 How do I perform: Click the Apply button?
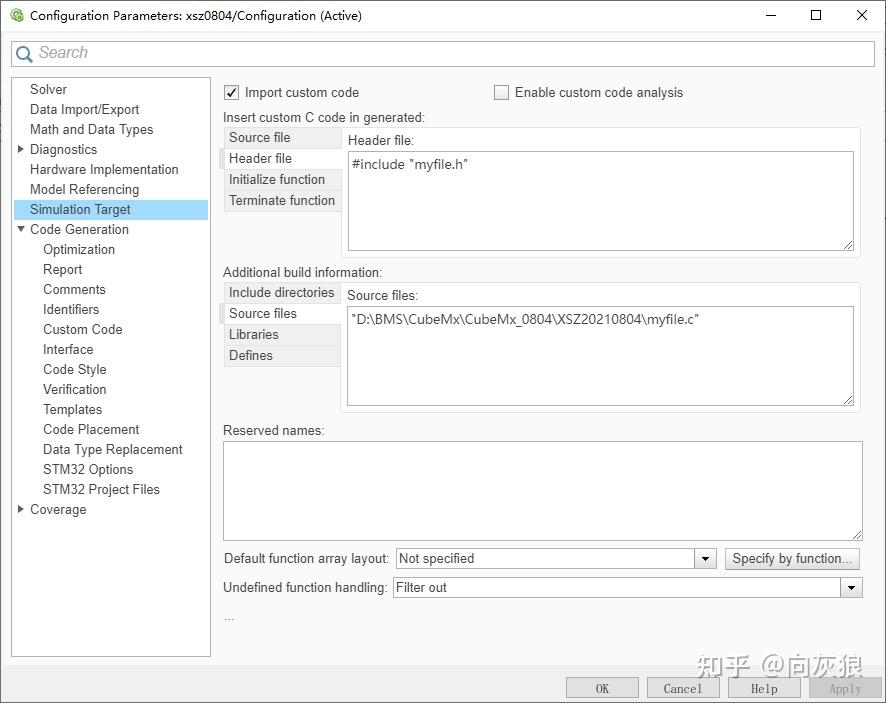pyautogui.click(x=845, y=688)
